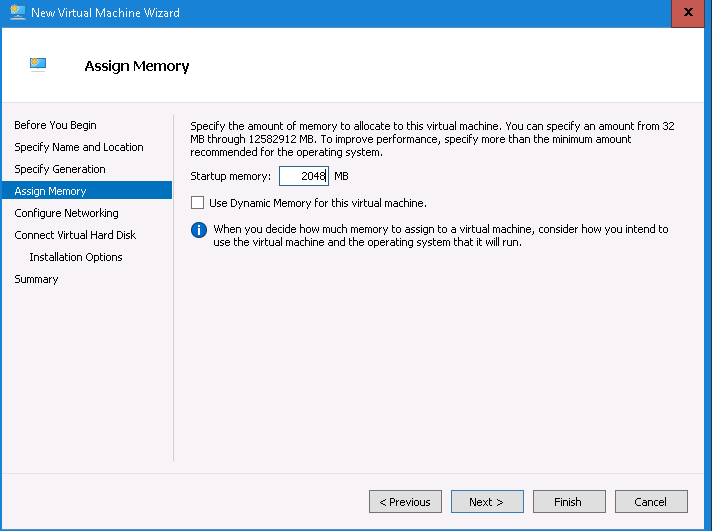Click the Finish button
712x531 pixels.
[569, 502]
